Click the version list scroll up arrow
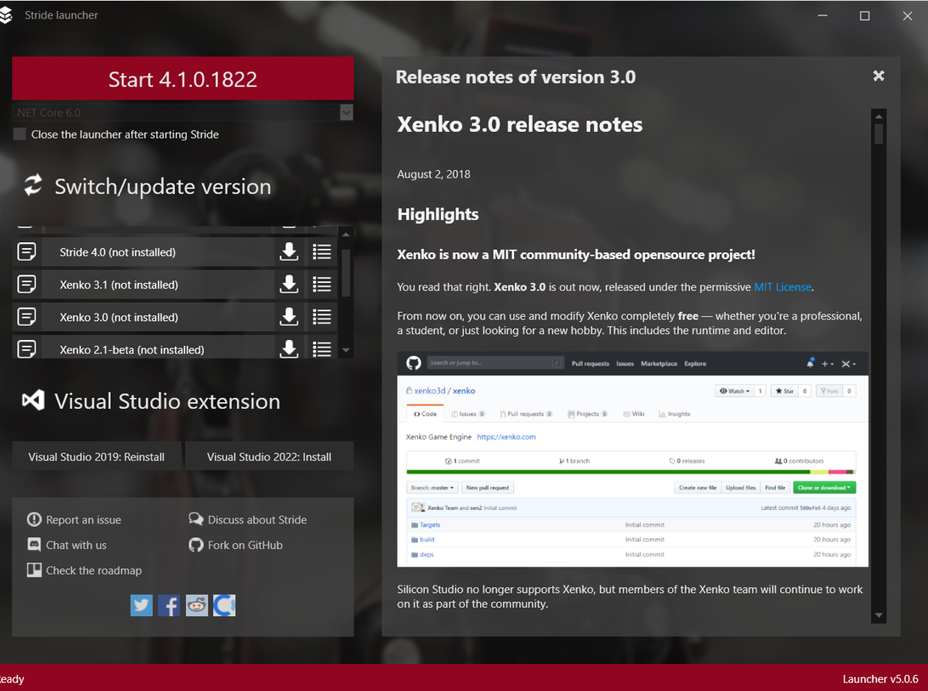 point(346,234)
